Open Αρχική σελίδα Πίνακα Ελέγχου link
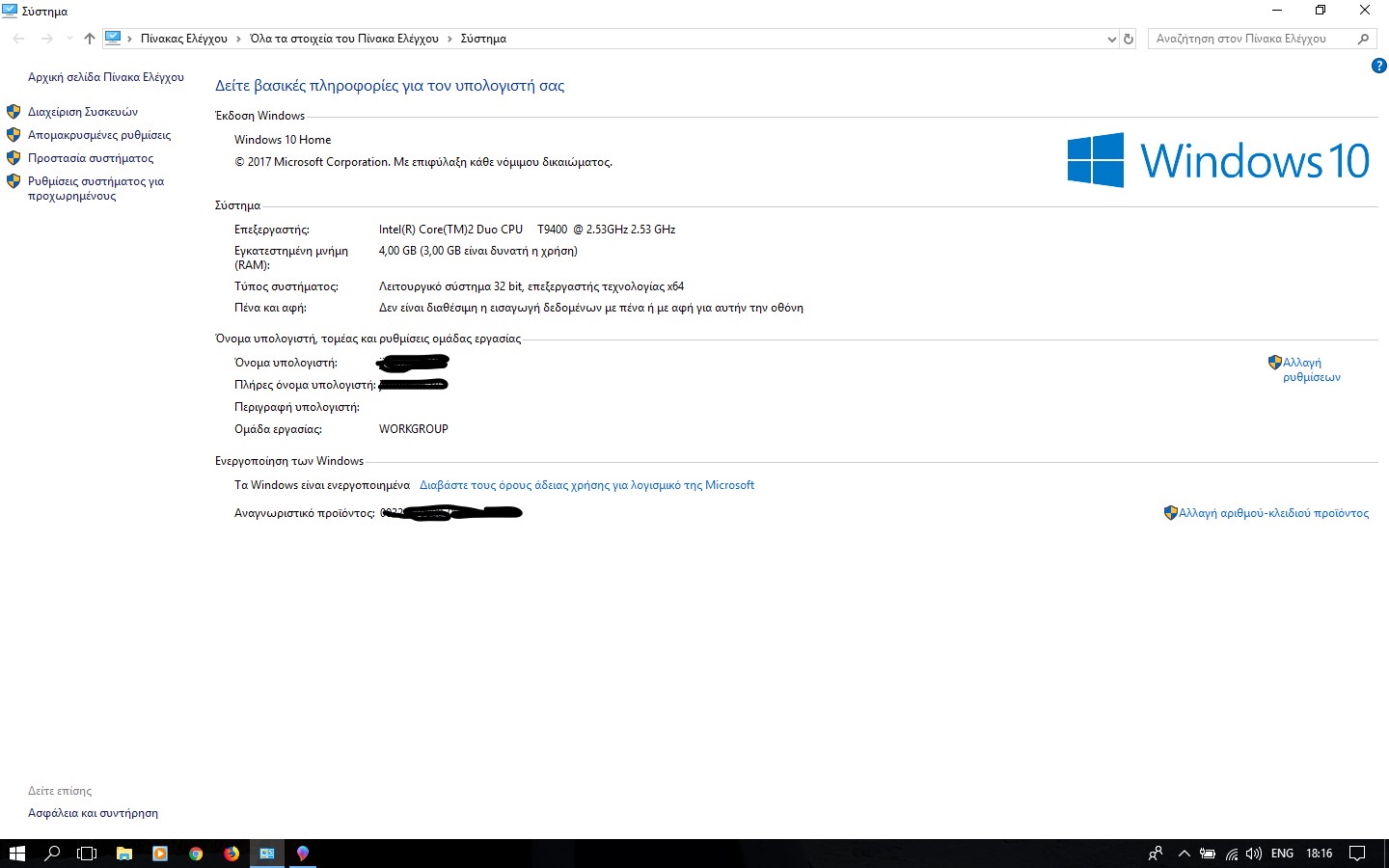Screen dimensions: 1389x868 pyautogui.click(x=106, y=77)
